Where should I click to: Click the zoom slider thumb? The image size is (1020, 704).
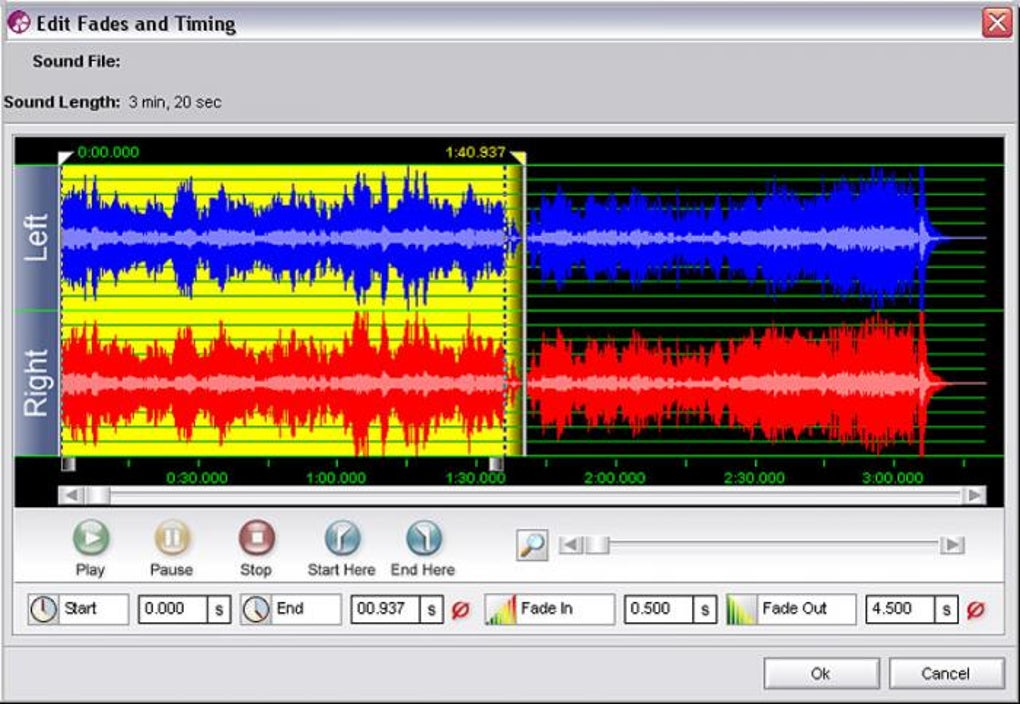pos(597,545)
